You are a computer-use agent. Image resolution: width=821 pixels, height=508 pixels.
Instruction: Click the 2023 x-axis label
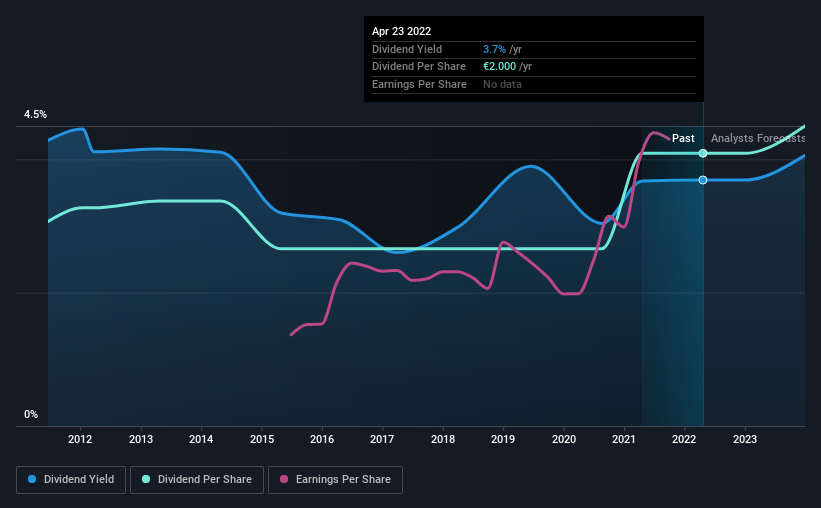[745, 439]
